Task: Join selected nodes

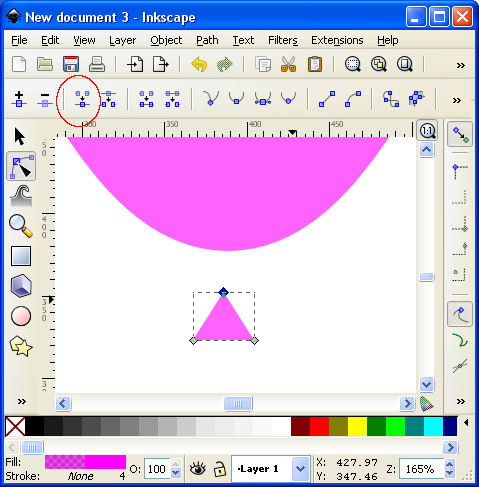Action: pos(82,99)
